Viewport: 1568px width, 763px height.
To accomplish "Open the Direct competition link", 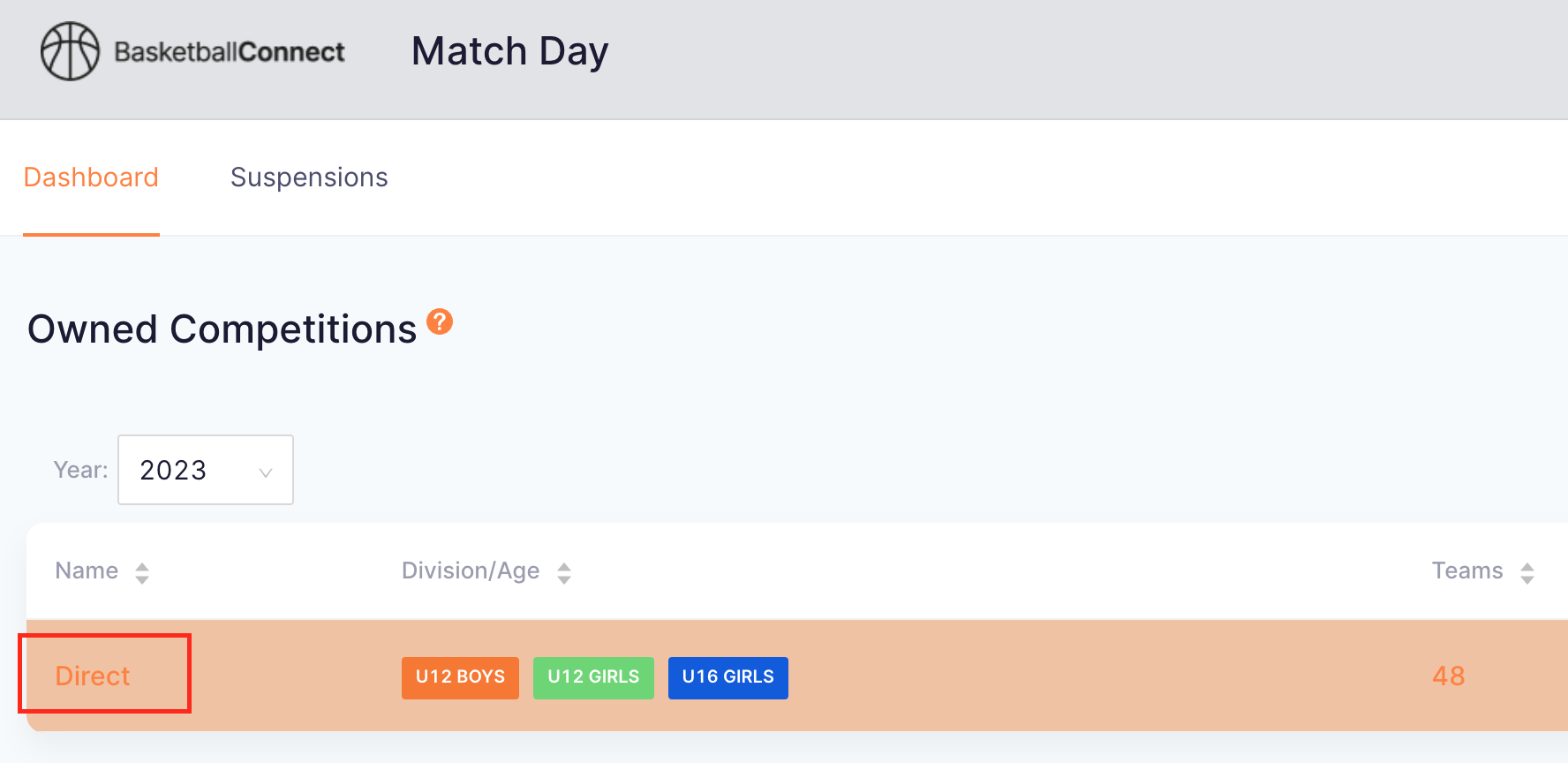I will (x=93, y=676).
